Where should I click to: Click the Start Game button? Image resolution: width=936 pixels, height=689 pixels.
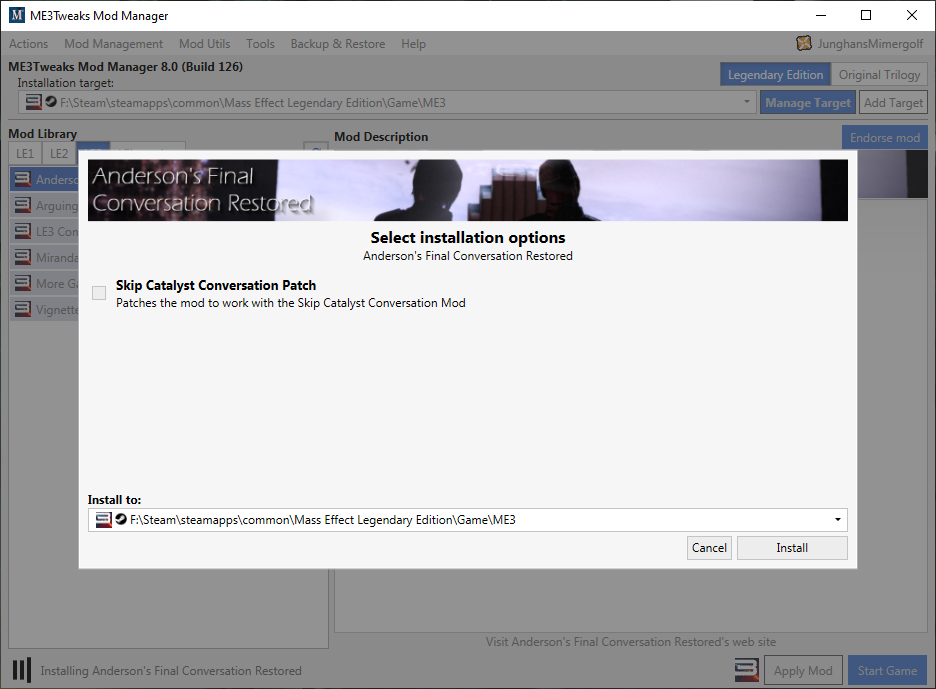tap(887, 670)
